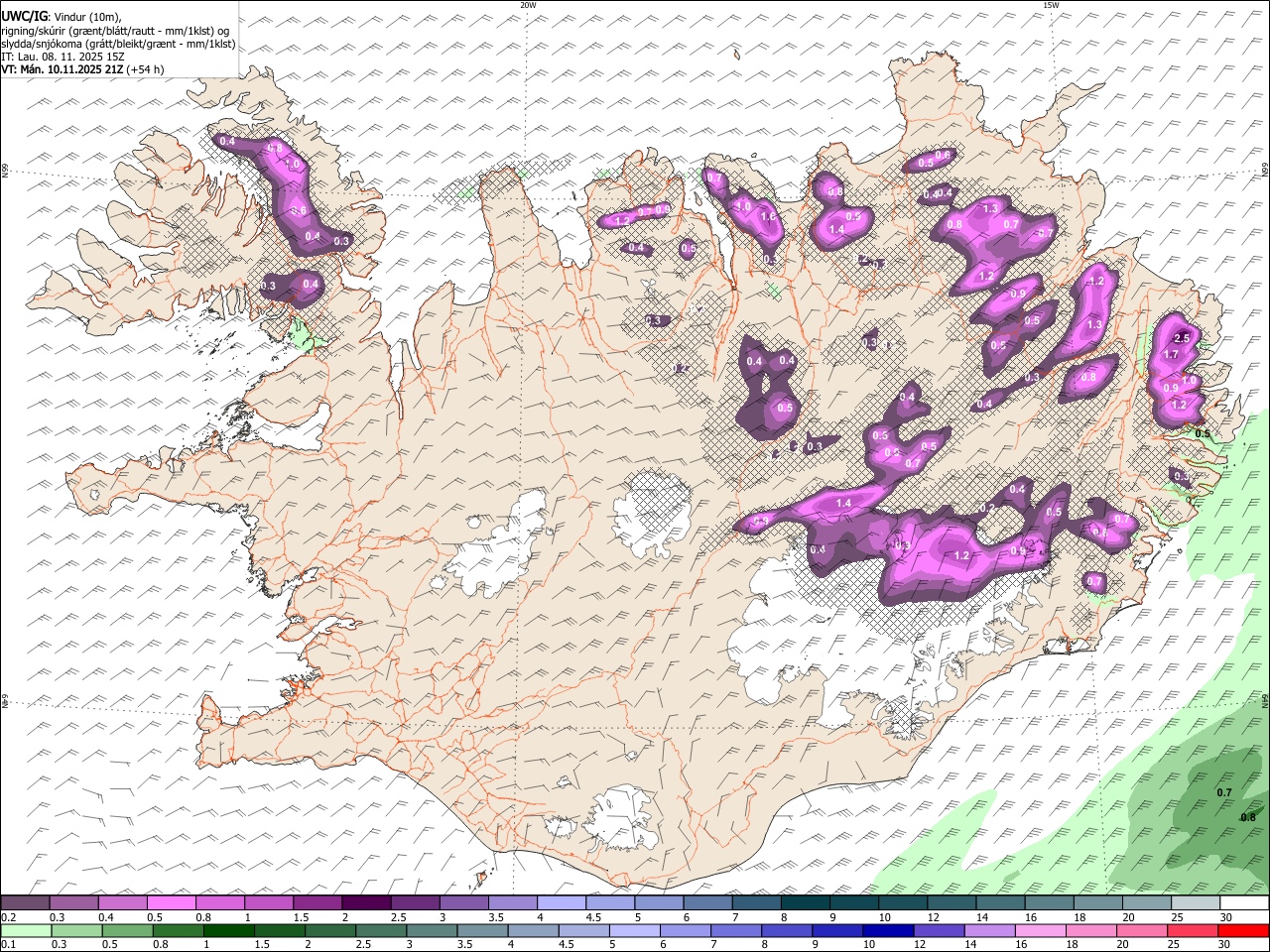Click bright red rain swatch above 30
Viewport: 1270px width, 952px height.
(1242, 930)
